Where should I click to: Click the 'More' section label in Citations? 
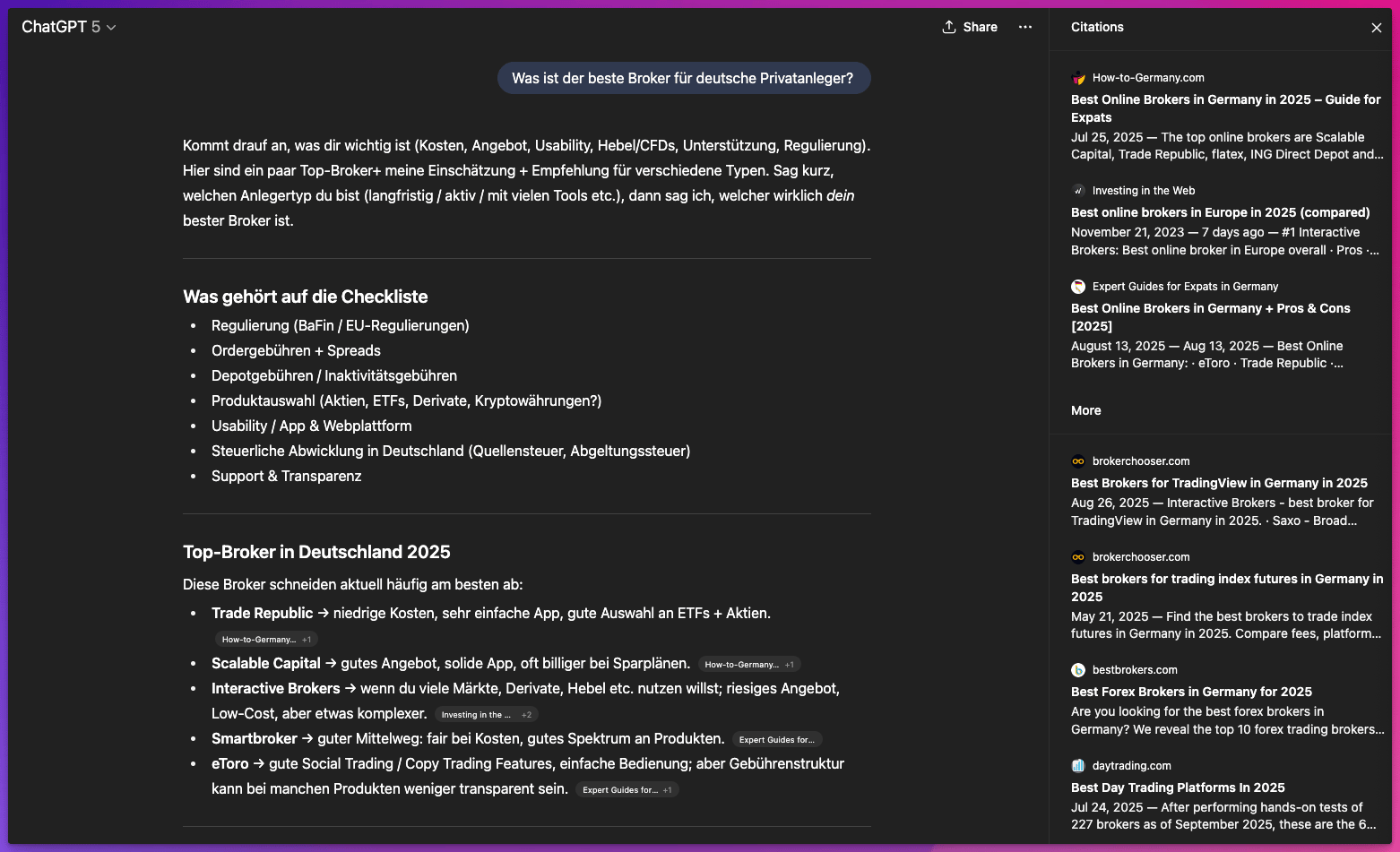coord(1086,410)
